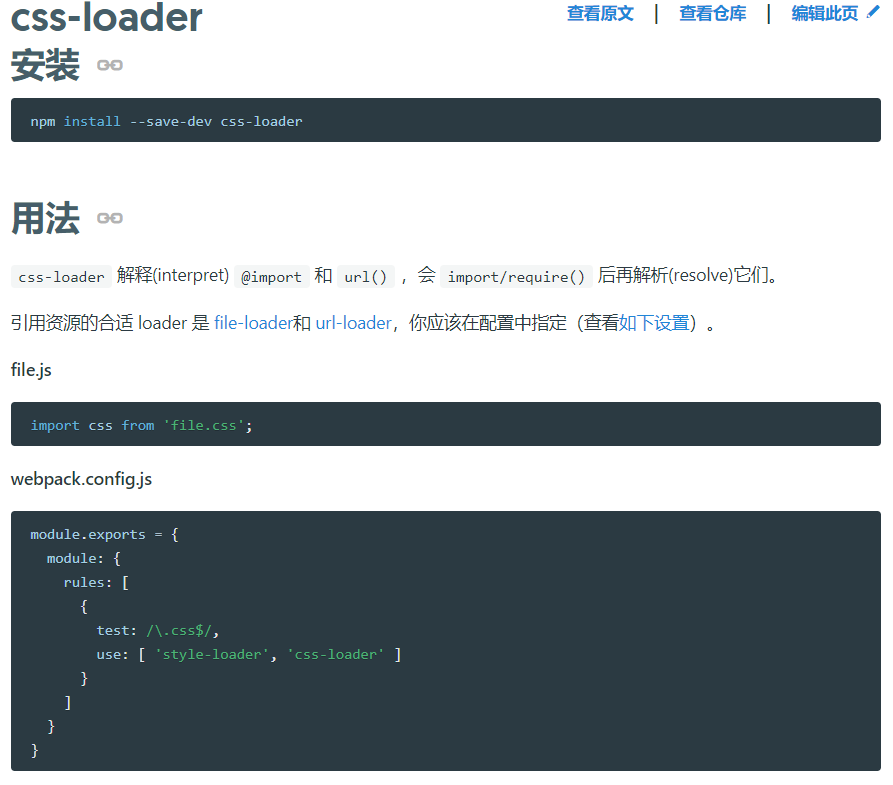Click the file.js filename label

pyautogui.click(x=31, y=370)
